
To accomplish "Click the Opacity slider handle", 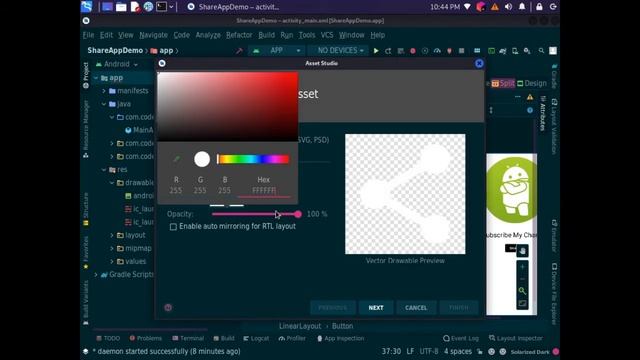I will pos(298,214).
